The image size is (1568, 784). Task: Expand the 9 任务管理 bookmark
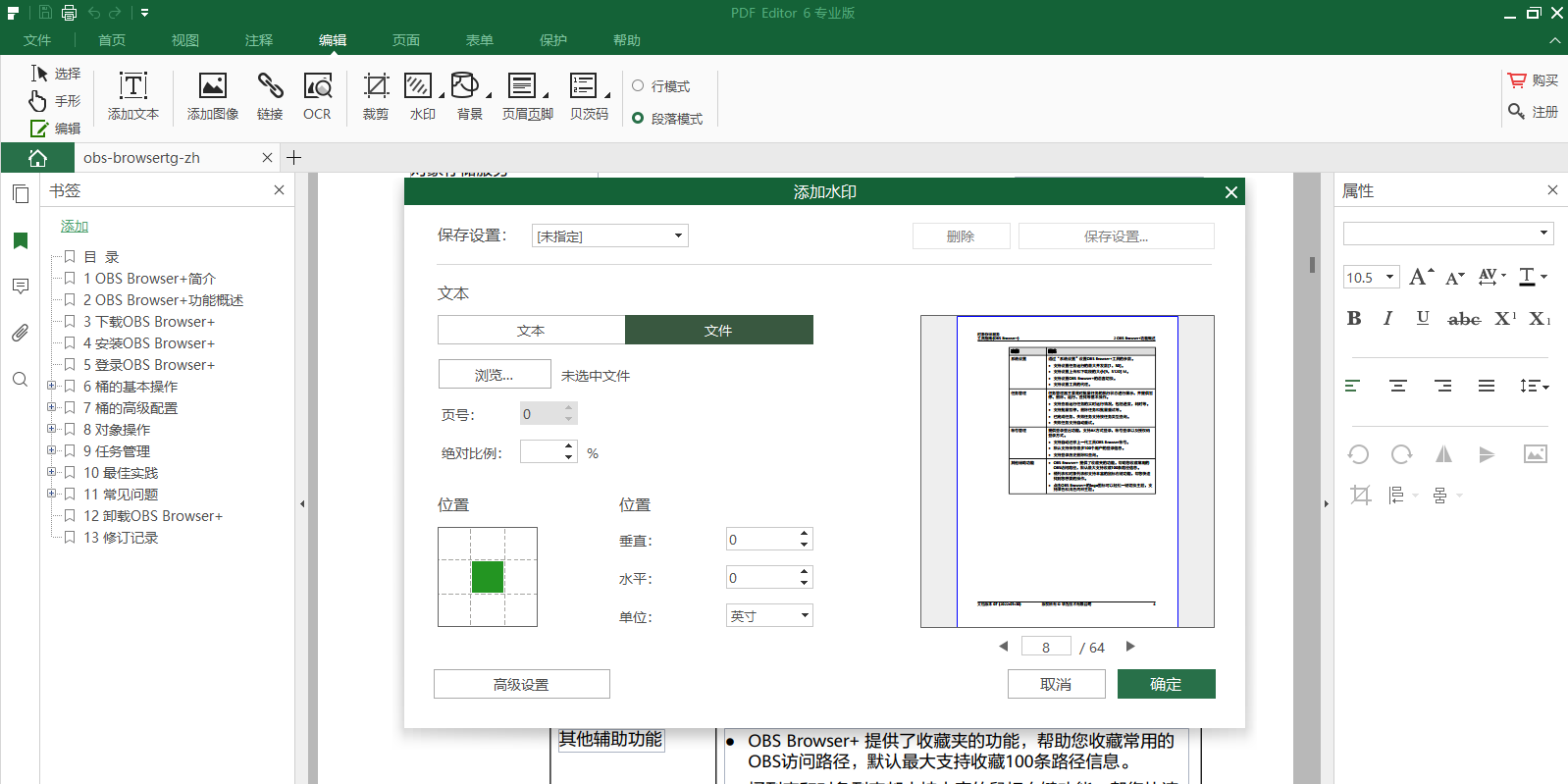pos(51,450)
